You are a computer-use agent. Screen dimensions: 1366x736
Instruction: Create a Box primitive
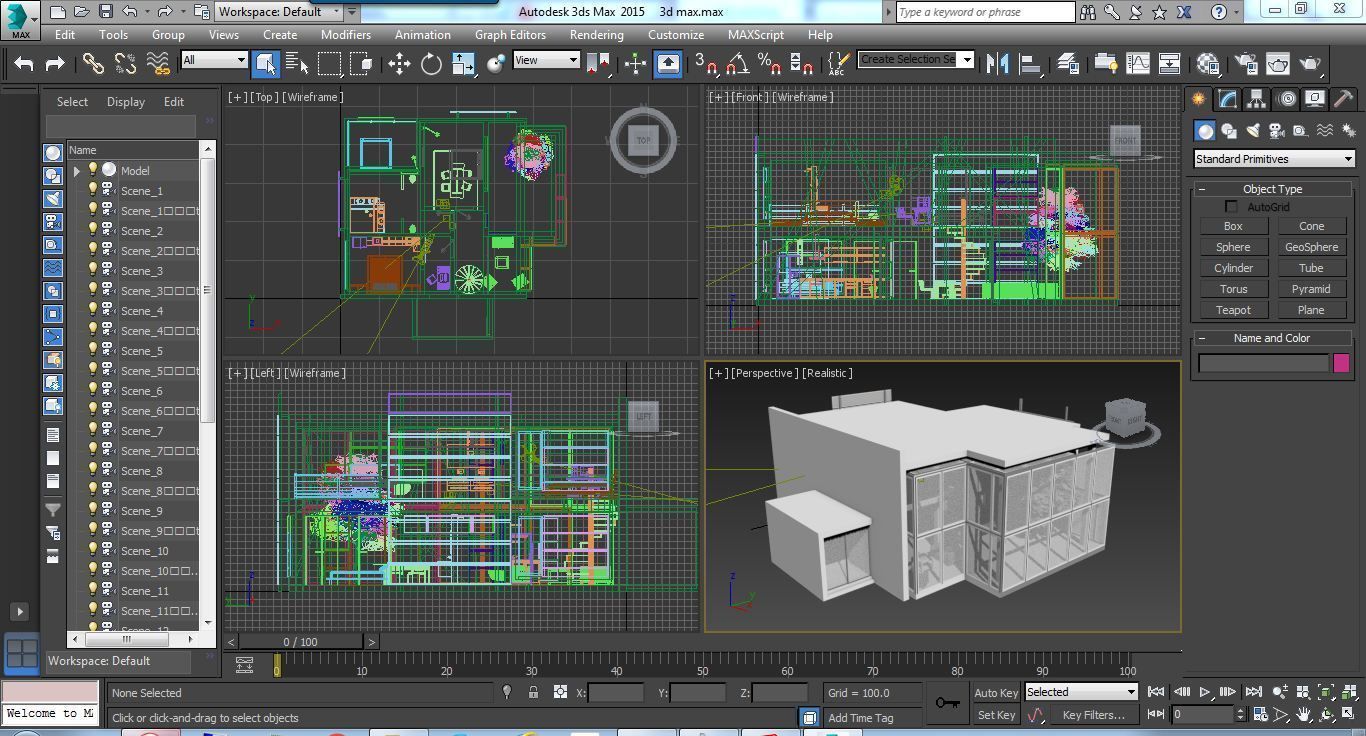pyautogui.click(x=1233, y=226)
